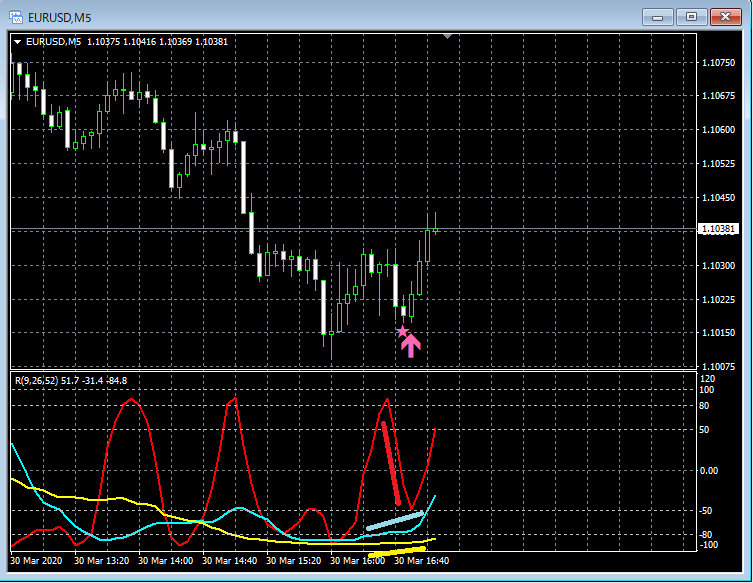Click the indicator scale value 120

(708, 379)
